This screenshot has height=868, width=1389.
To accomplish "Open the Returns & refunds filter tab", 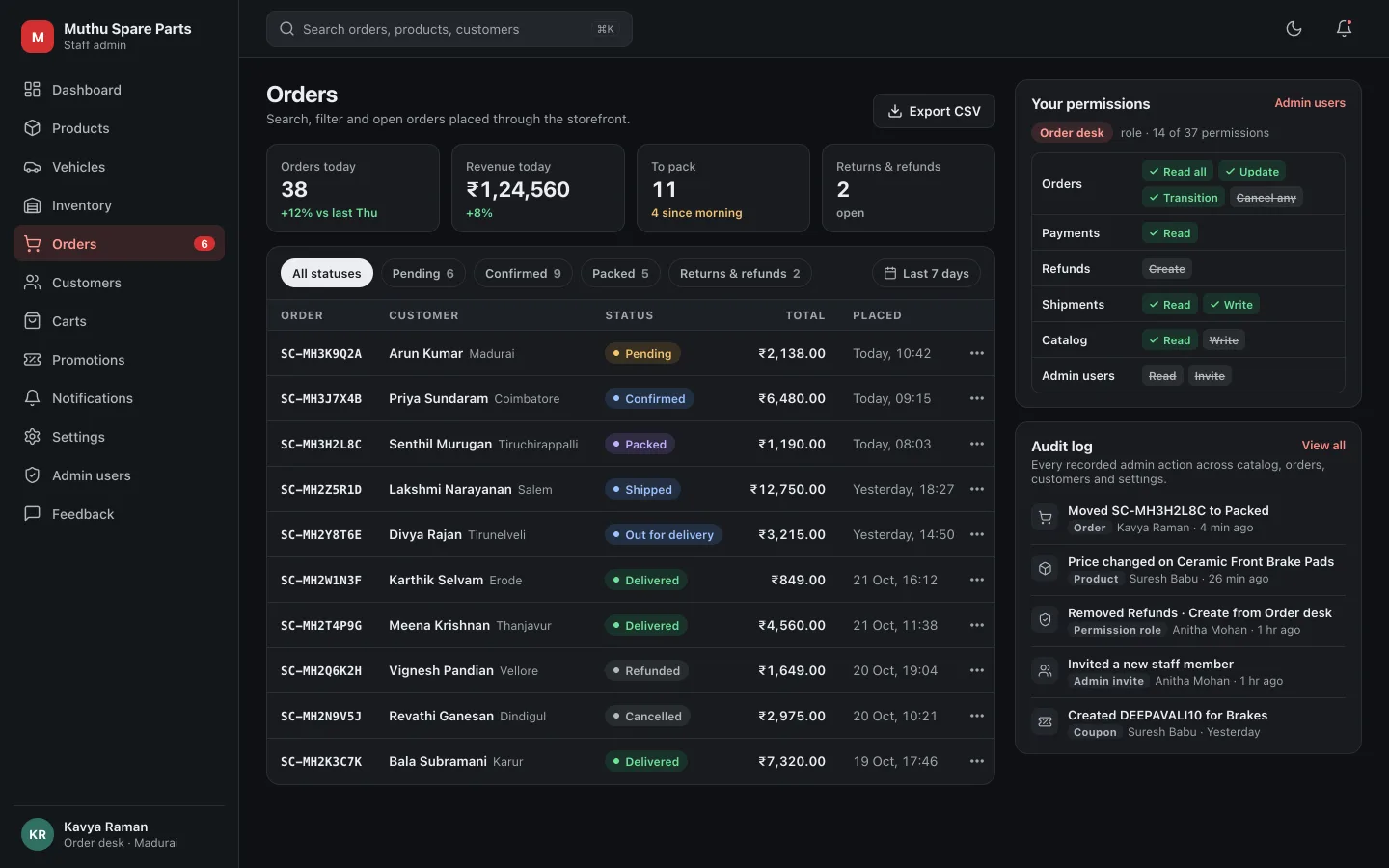I will (x=740, y=274).
